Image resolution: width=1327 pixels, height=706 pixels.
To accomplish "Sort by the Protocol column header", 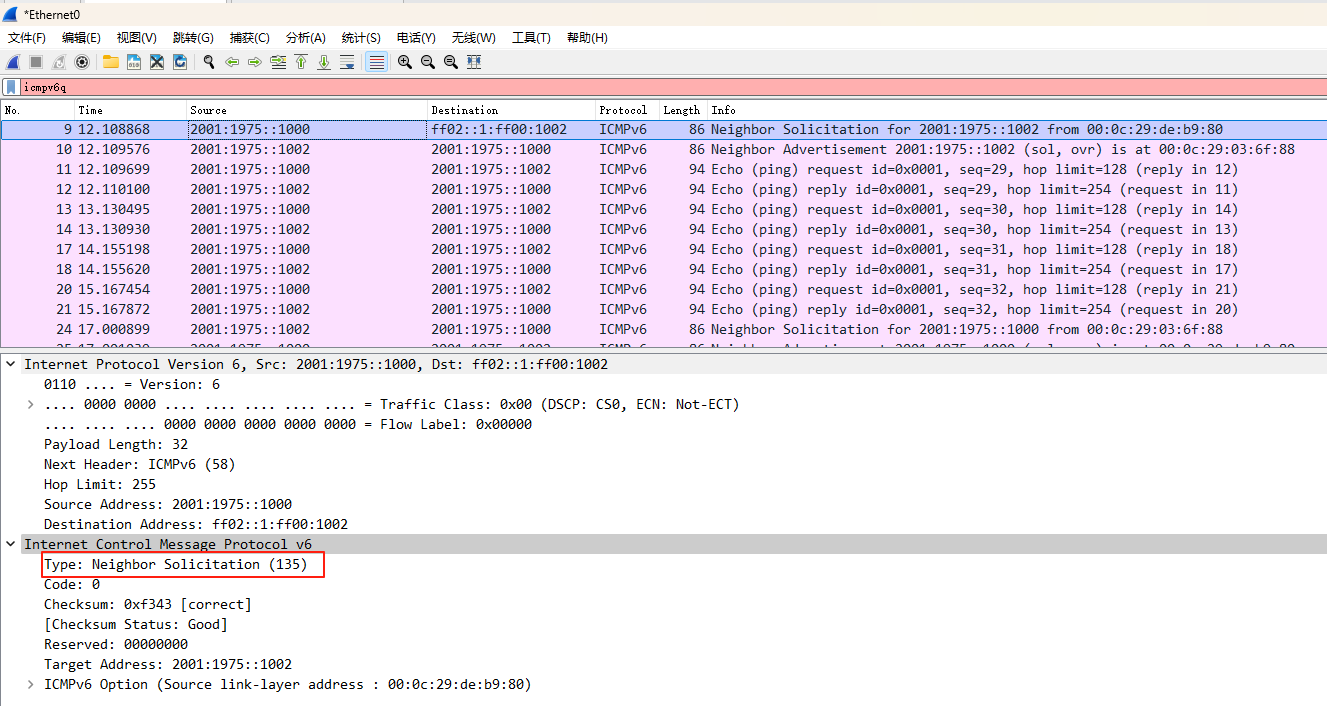I will click(627, 110).
